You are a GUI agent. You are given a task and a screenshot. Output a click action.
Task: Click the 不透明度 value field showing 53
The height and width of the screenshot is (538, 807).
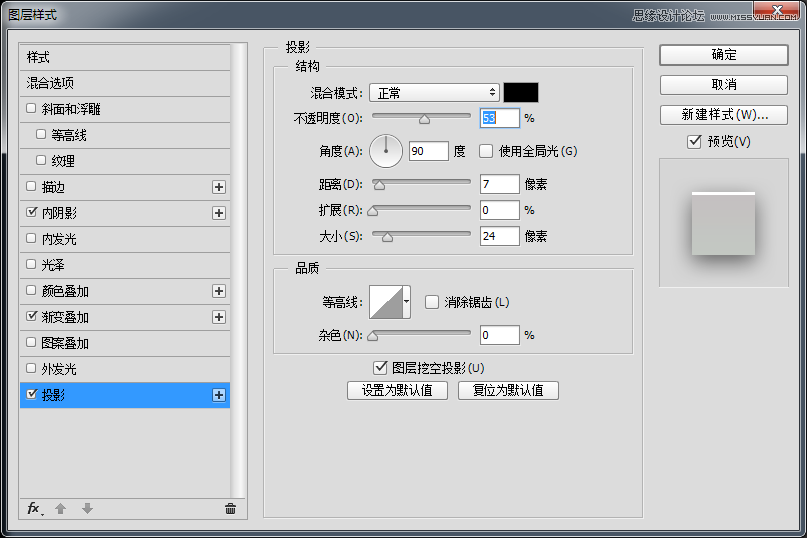point(499,118)
